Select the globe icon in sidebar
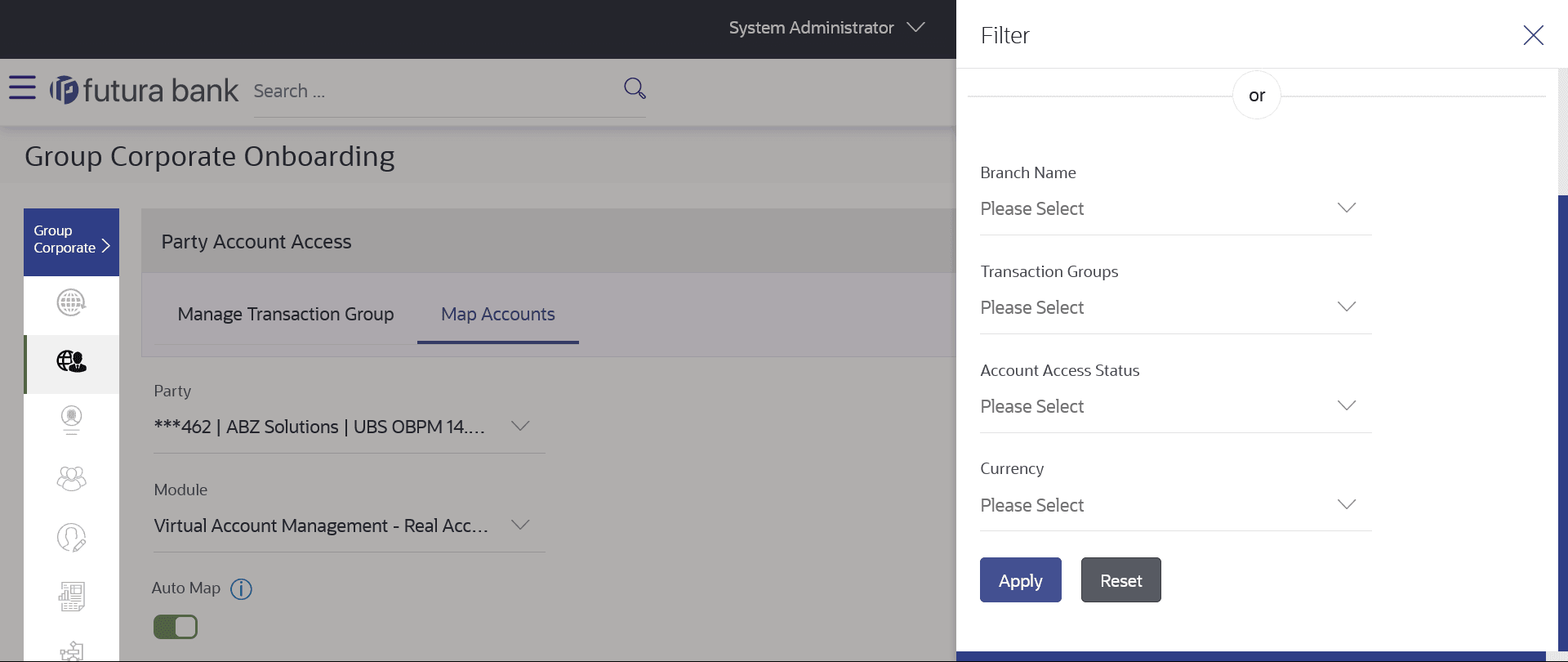 click(x=71, y=302)
